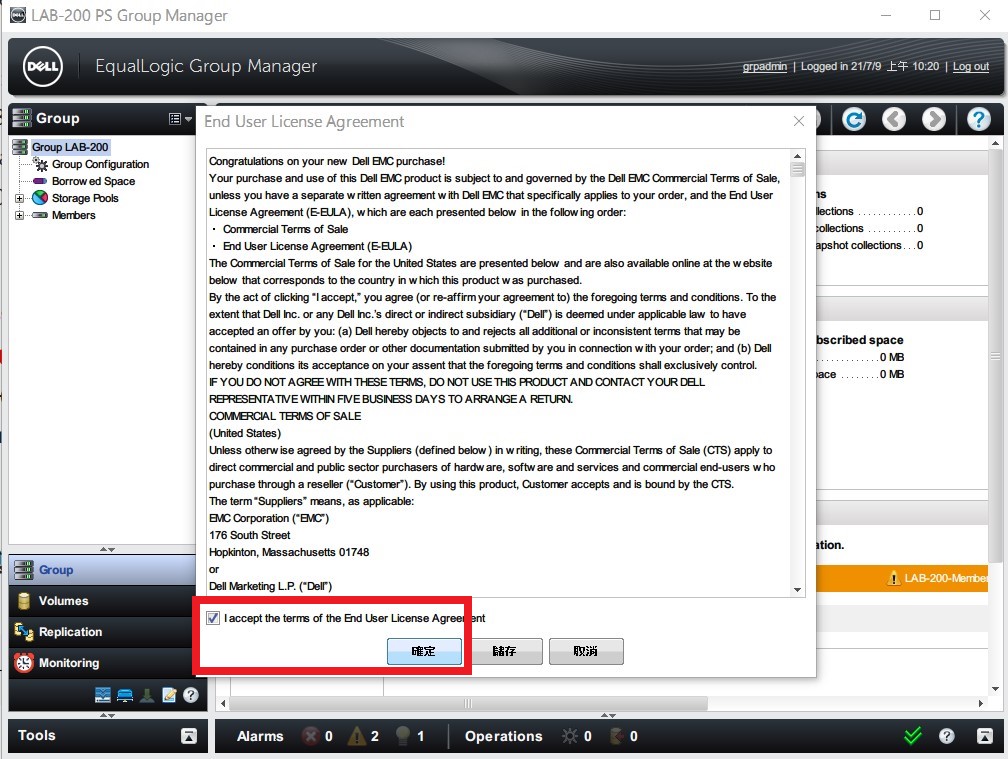This screenshot has height=759, width=1008.
Task: Click the Volumes cylinder icon
Action: [24, 601]
